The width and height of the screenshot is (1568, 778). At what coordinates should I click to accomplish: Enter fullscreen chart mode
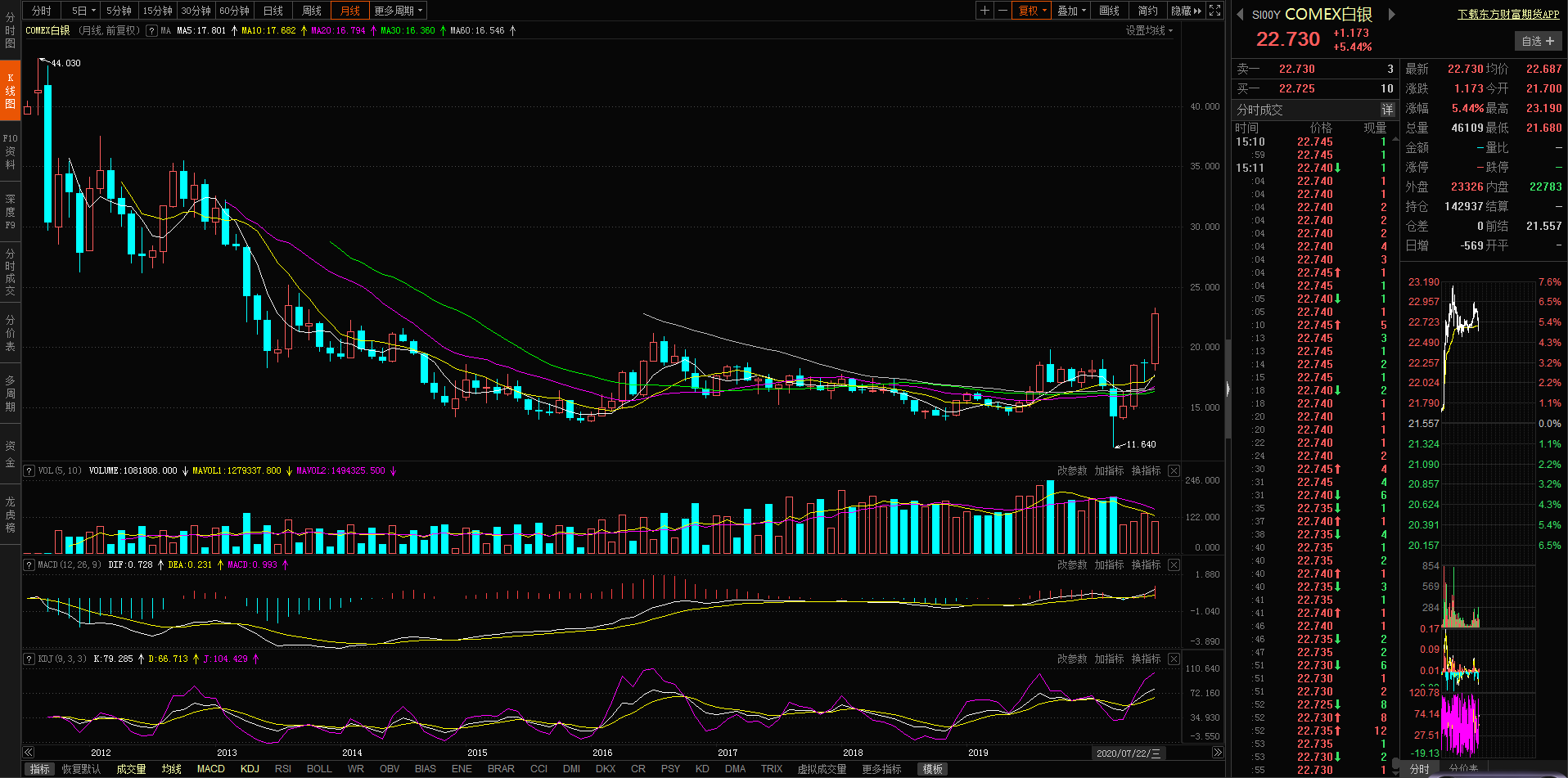point(1215,11)
